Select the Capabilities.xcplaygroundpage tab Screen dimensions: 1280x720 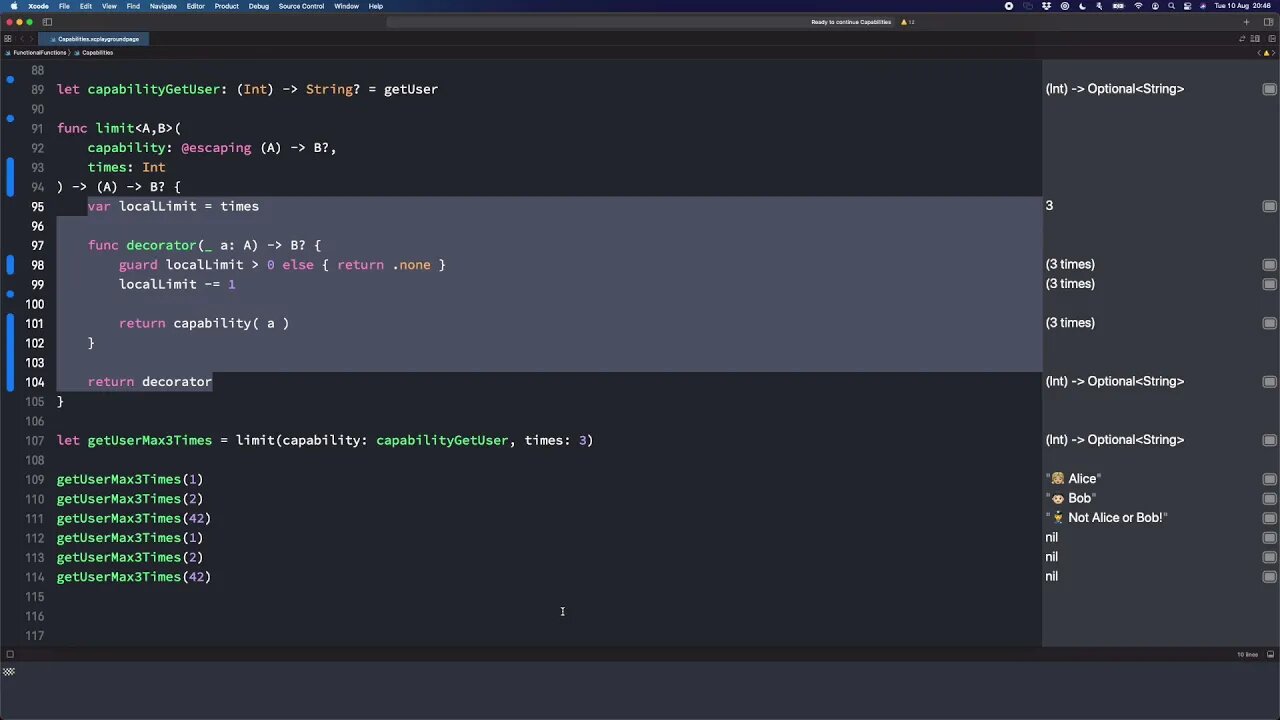point(95,39)
